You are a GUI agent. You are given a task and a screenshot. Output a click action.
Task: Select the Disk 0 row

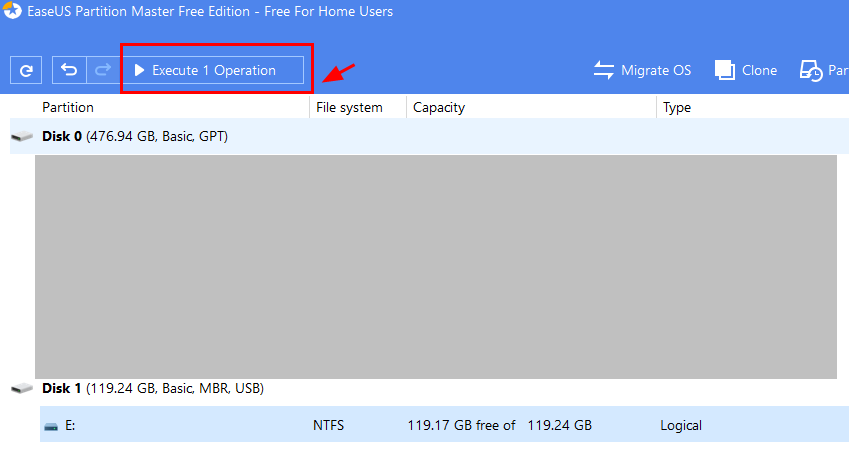pyautogui.click(x=429, y=136)
